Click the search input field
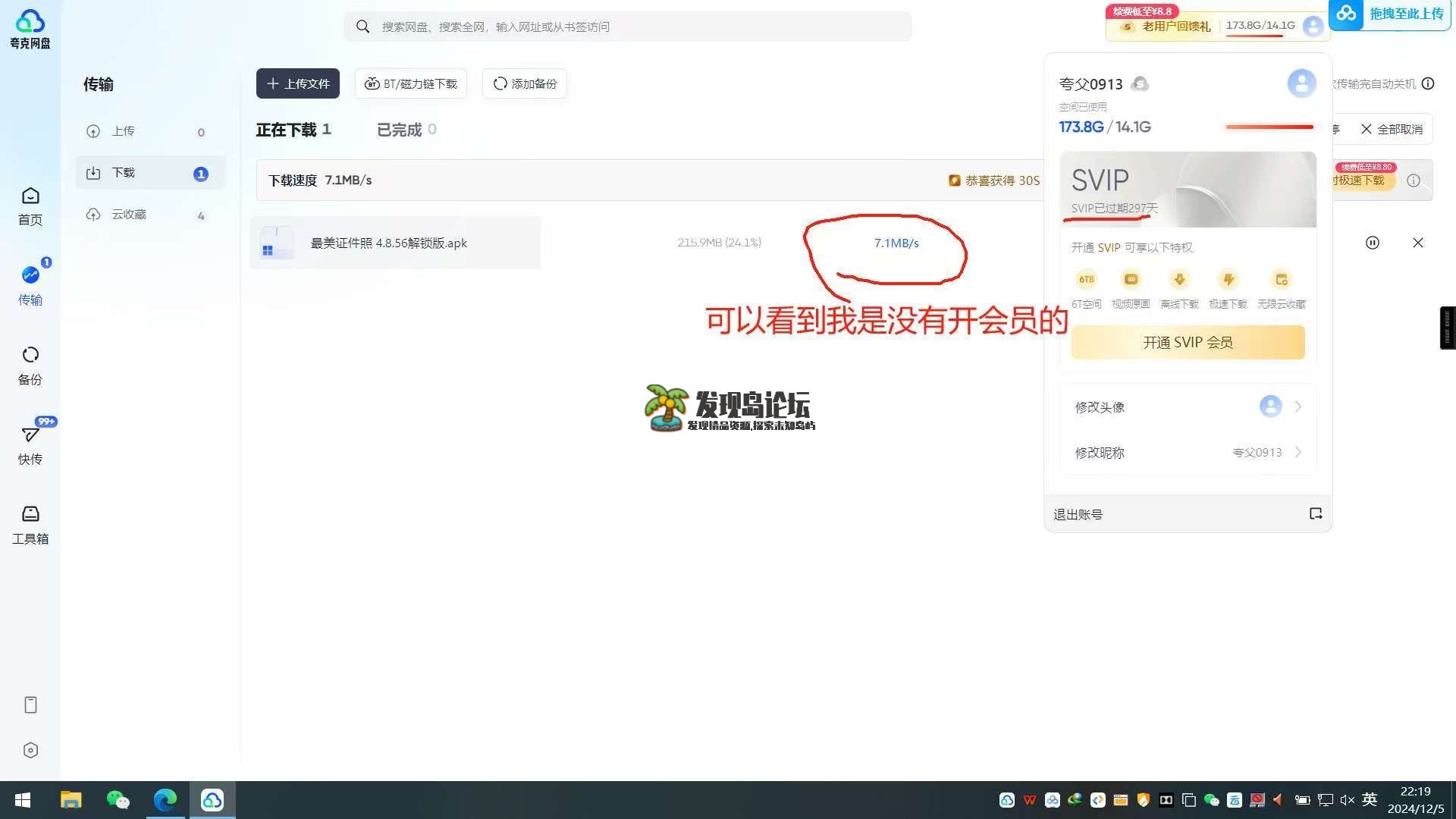 (628, 27)
